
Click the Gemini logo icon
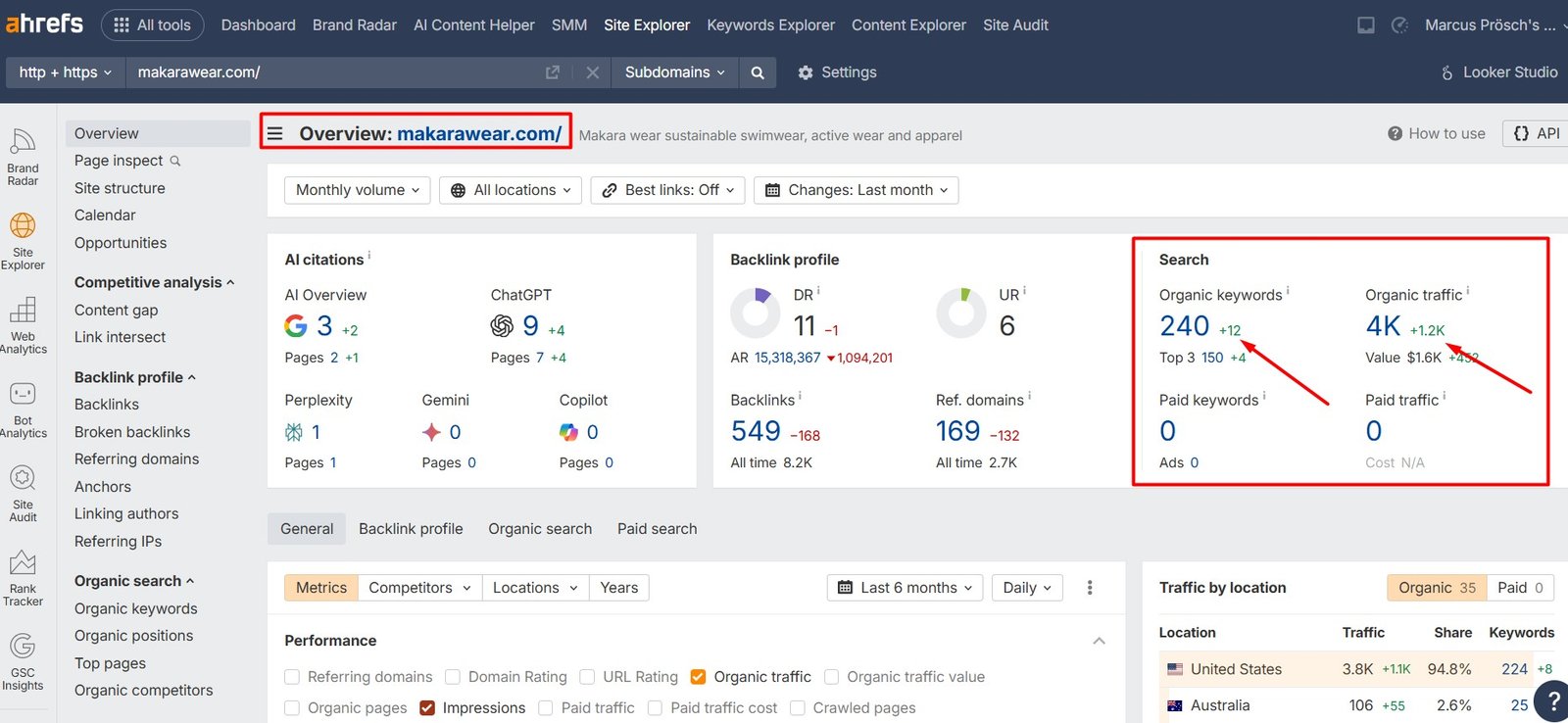point(431,432)
